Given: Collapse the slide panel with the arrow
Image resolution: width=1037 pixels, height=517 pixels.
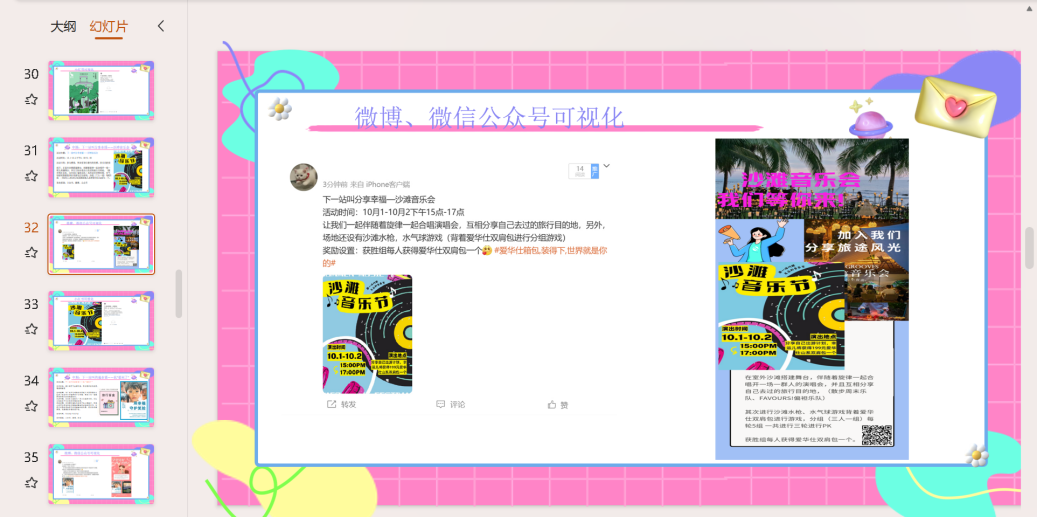Looking at the screenshot, I should pyautogui.click(x=161, y=26).
